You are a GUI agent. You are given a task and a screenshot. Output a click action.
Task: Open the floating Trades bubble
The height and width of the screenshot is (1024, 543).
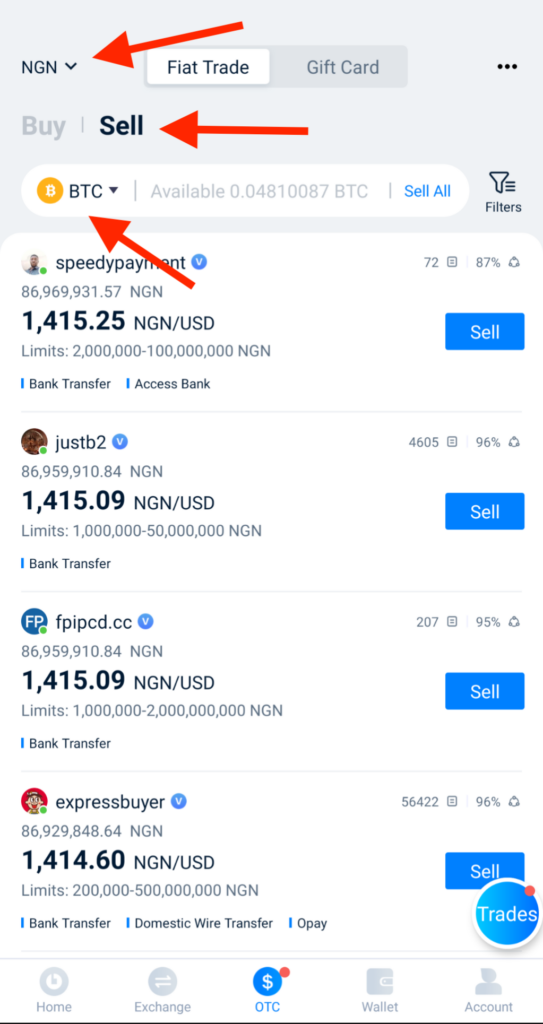tap(507, 914)
